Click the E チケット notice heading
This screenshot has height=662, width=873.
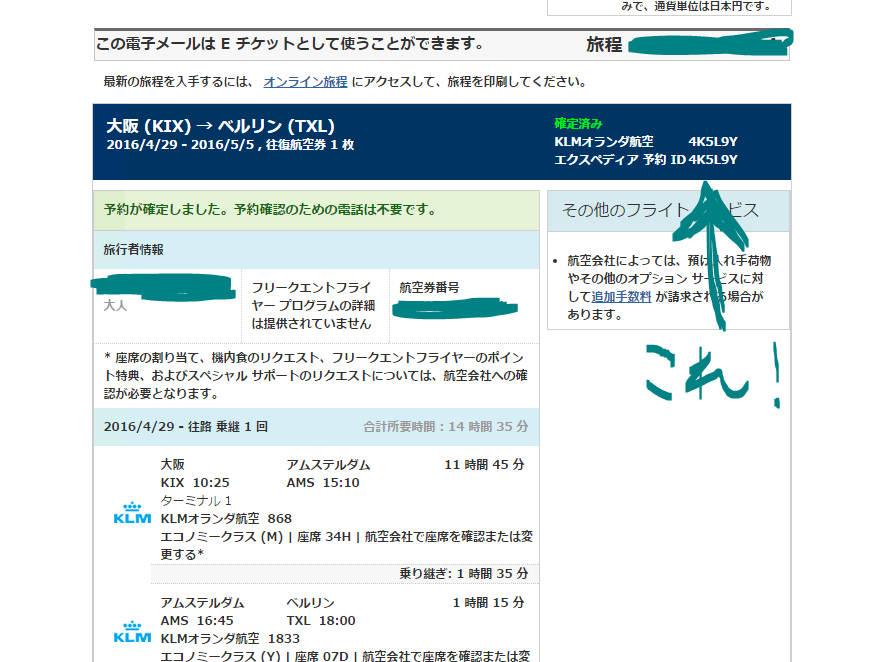point(291,43)
